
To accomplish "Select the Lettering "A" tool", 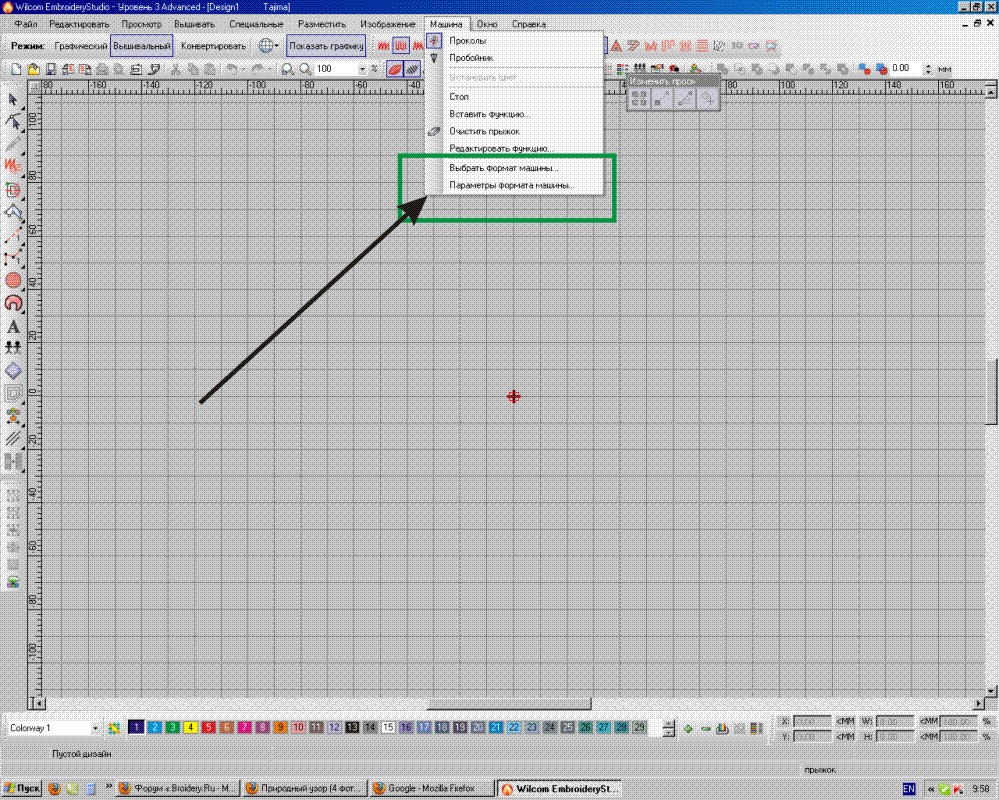I will click(x=14, y=326).
